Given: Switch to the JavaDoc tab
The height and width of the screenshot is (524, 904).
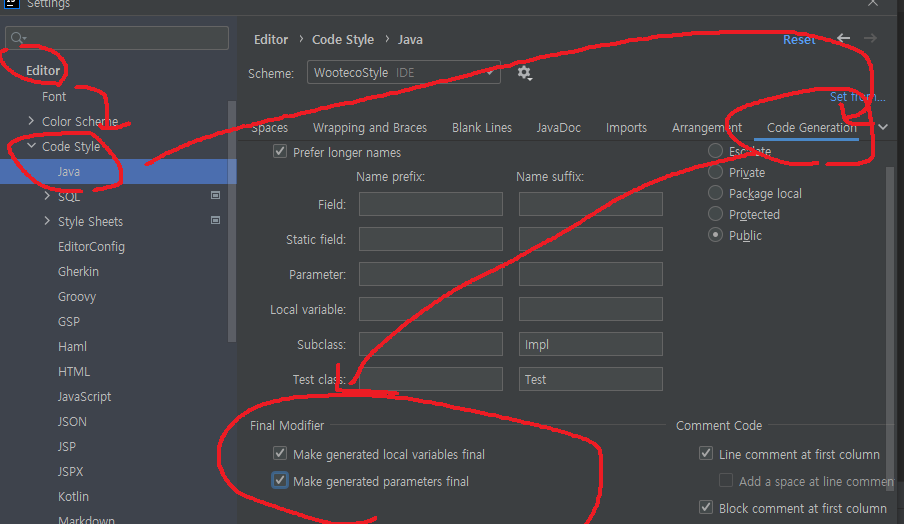Looking at the screenshot, I should coord(559,127).
